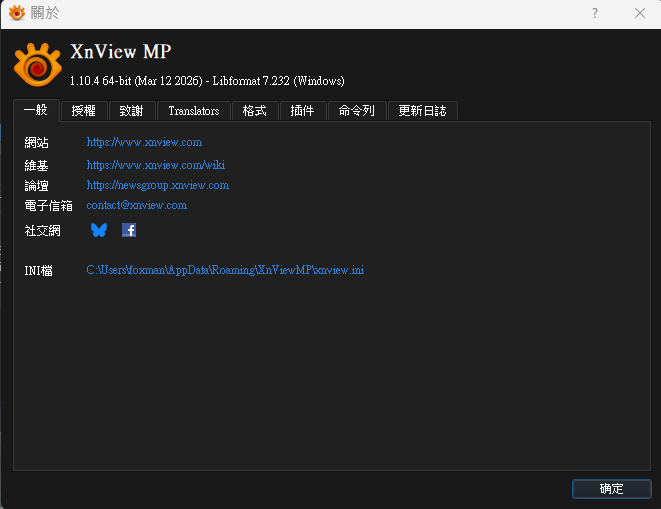
Task: Click the INI檔 label
Action: click(x=38, y=270)
